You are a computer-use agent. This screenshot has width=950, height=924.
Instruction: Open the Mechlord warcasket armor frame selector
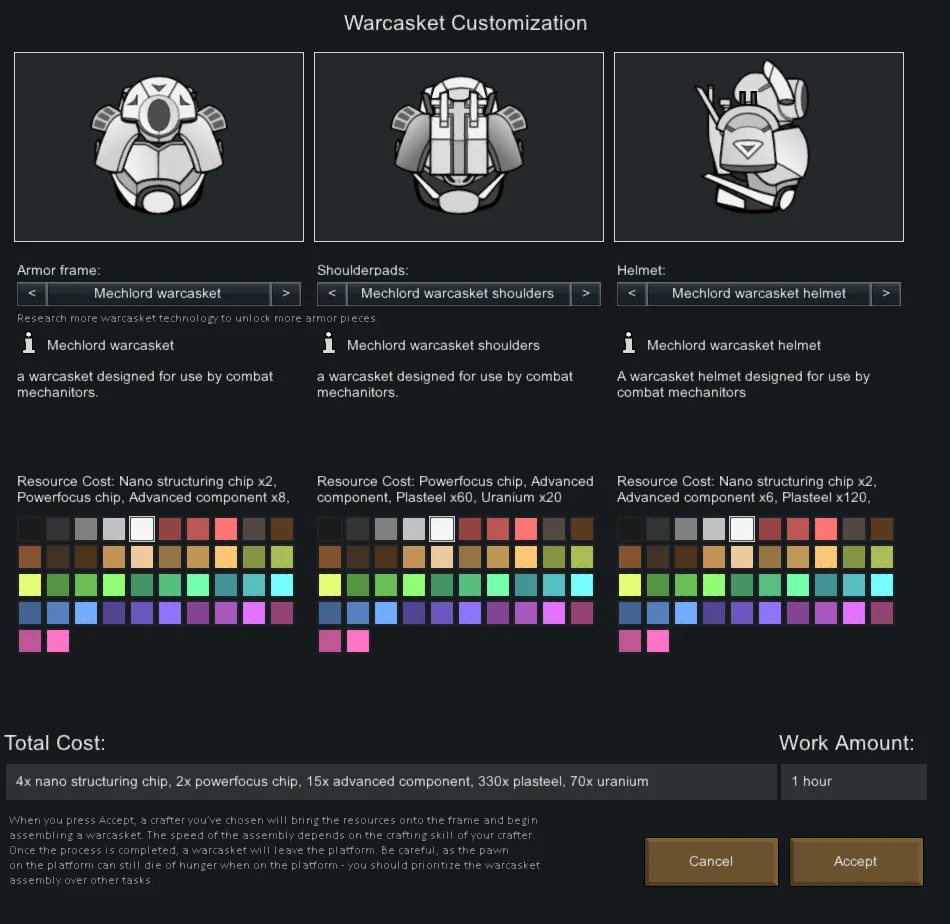(158, 294)
